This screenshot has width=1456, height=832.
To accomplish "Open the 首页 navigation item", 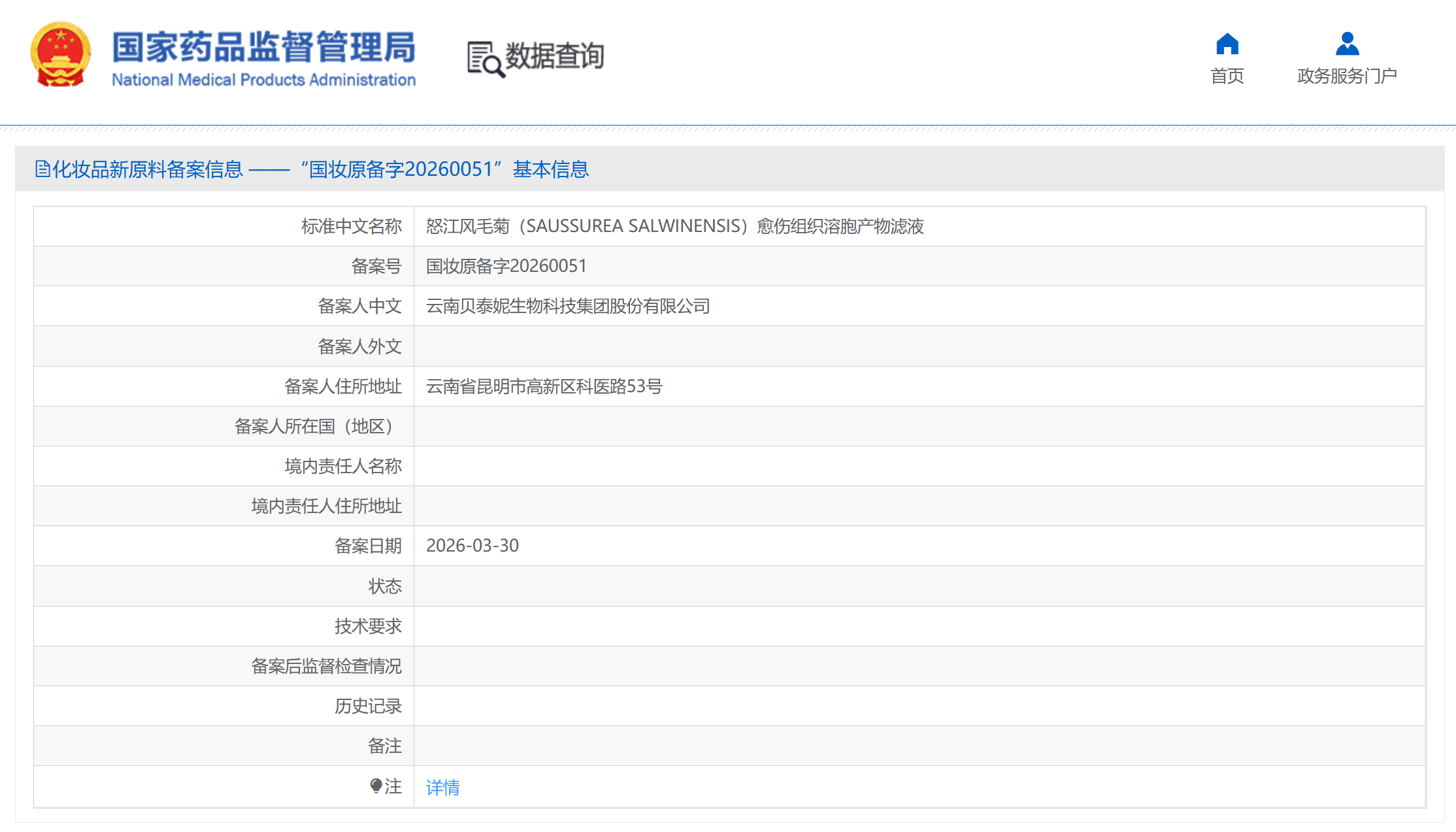I will 1227,76.
